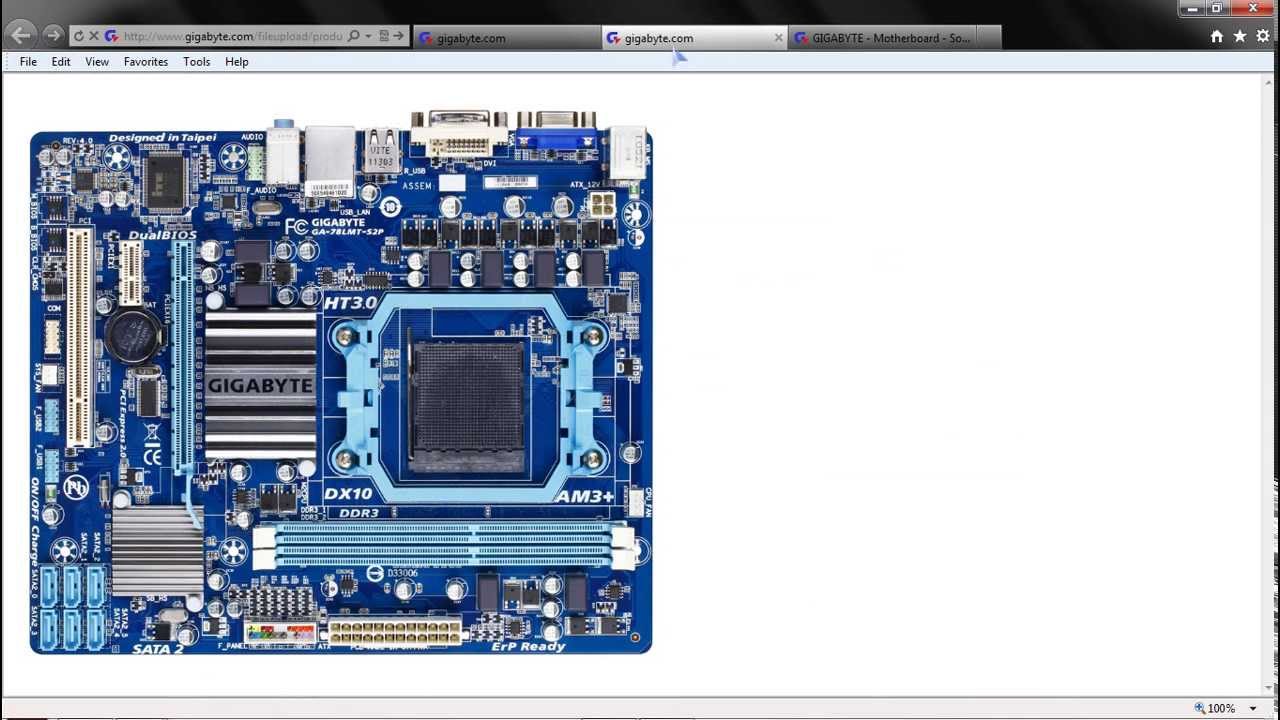Image resolution: width=1280 pixels, height=720 pixels.
Task: Toggle Compatibility View icon in address bar
Action: click(383, 36)
